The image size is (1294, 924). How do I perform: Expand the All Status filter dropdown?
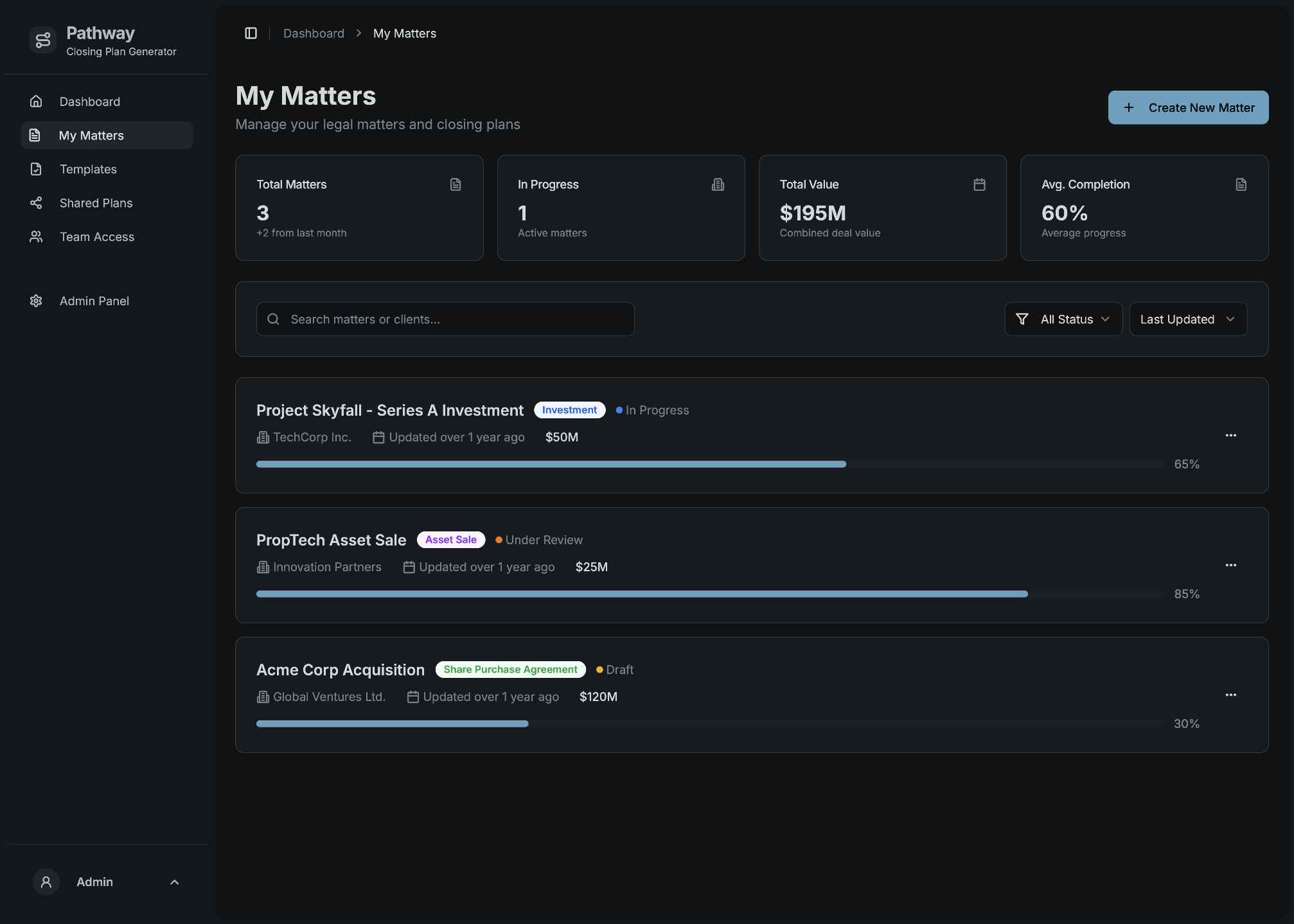(1063, 319)
